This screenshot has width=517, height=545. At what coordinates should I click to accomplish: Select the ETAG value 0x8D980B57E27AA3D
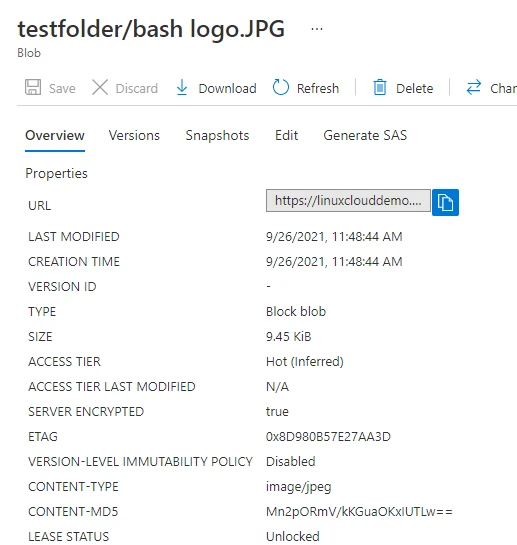(x=328, y=437)
